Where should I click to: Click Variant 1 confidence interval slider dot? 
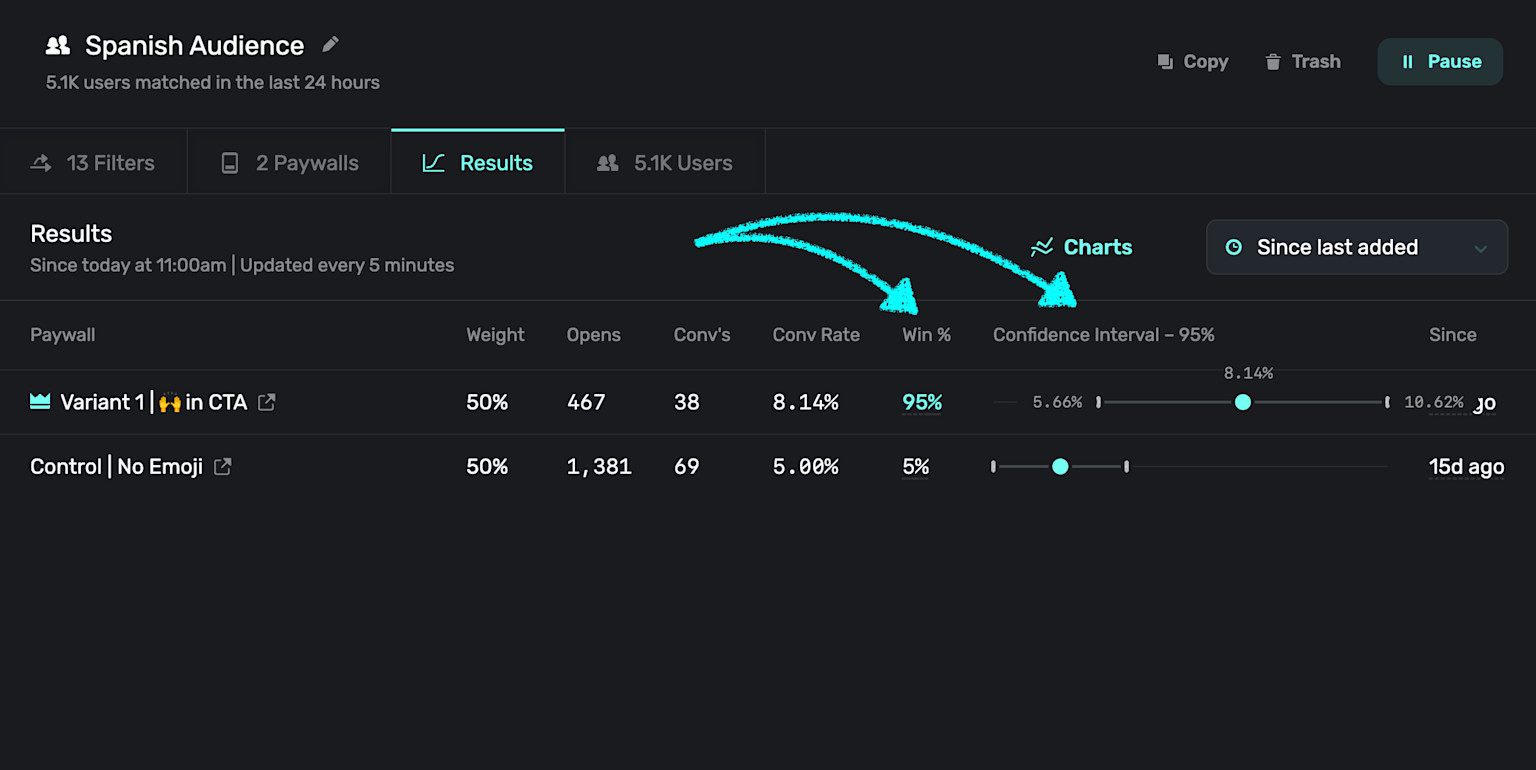tap(1243, 402)
